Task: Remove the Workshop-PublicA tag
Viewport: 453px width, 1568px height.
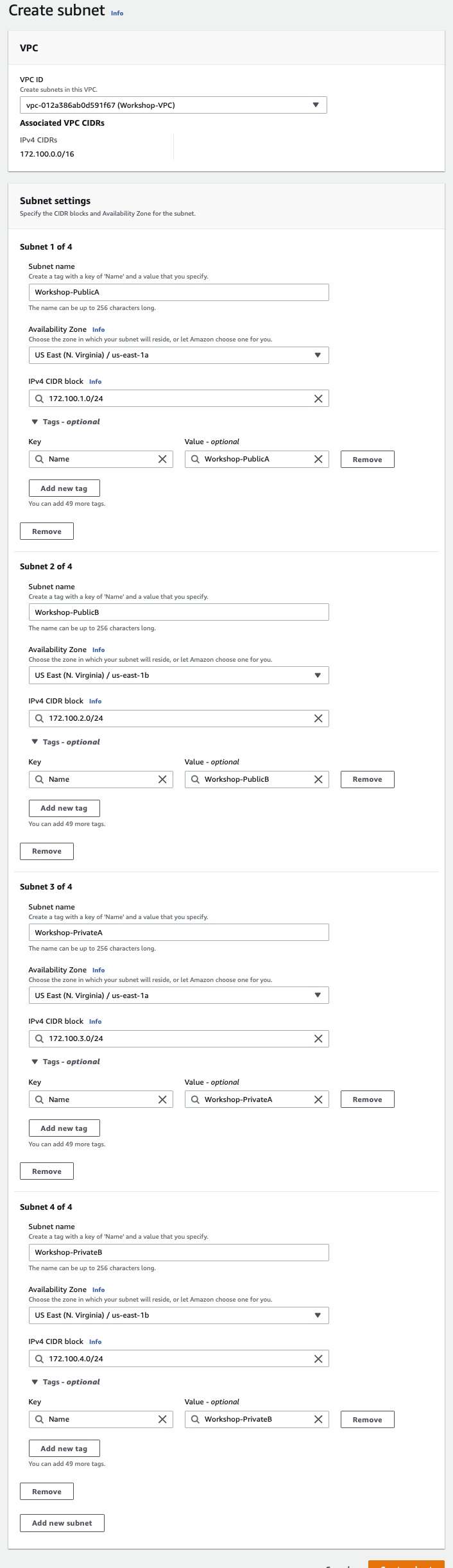Action: click(x=368, y=460)
